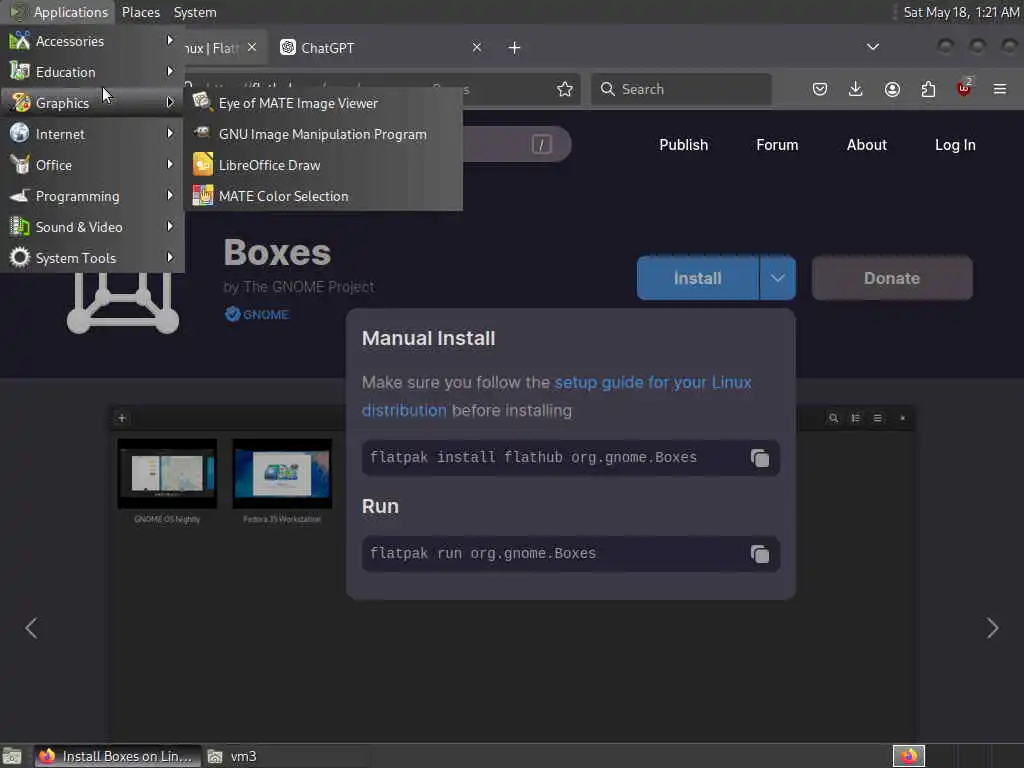The width and height of the screenshot is (1024, 768).
Task: Click Log In on Flathub
Action: (x=955, y=145)
